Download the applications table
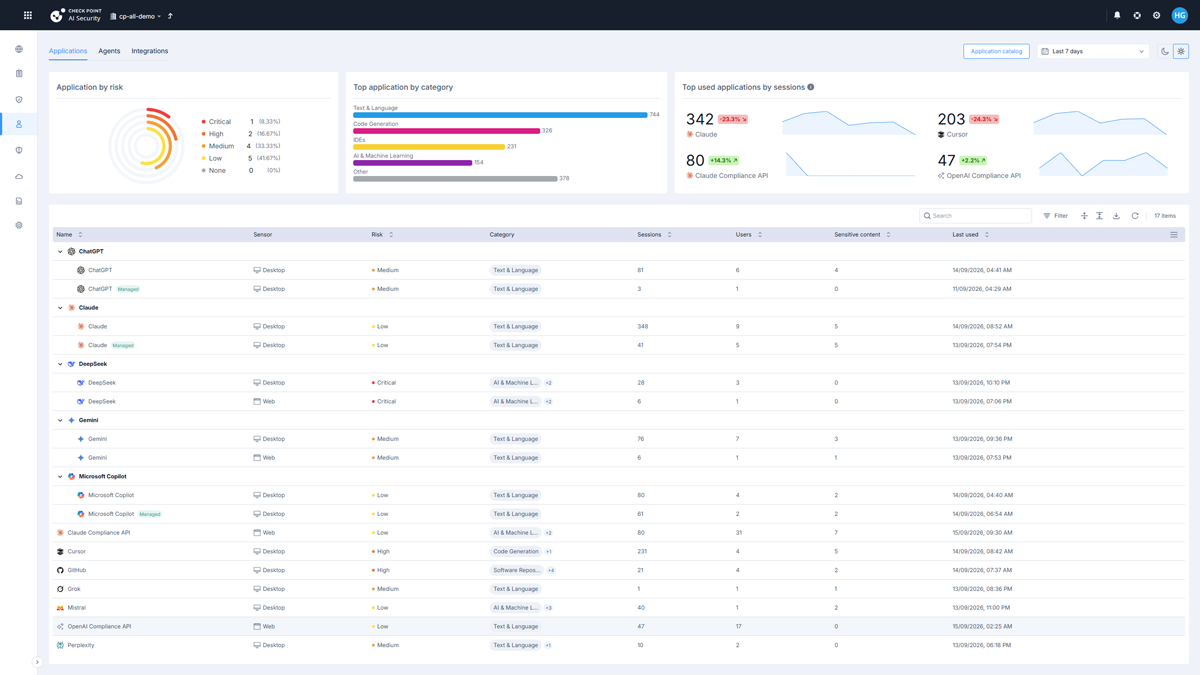The image size is (1200, 675). 1116,216
